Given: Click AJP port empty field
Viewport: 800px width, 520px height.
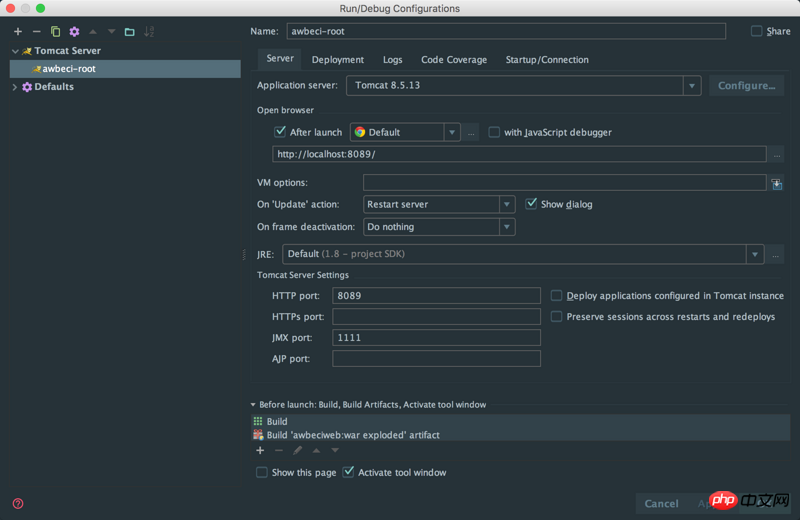Looking at the screenshot, I should [436, 358].
